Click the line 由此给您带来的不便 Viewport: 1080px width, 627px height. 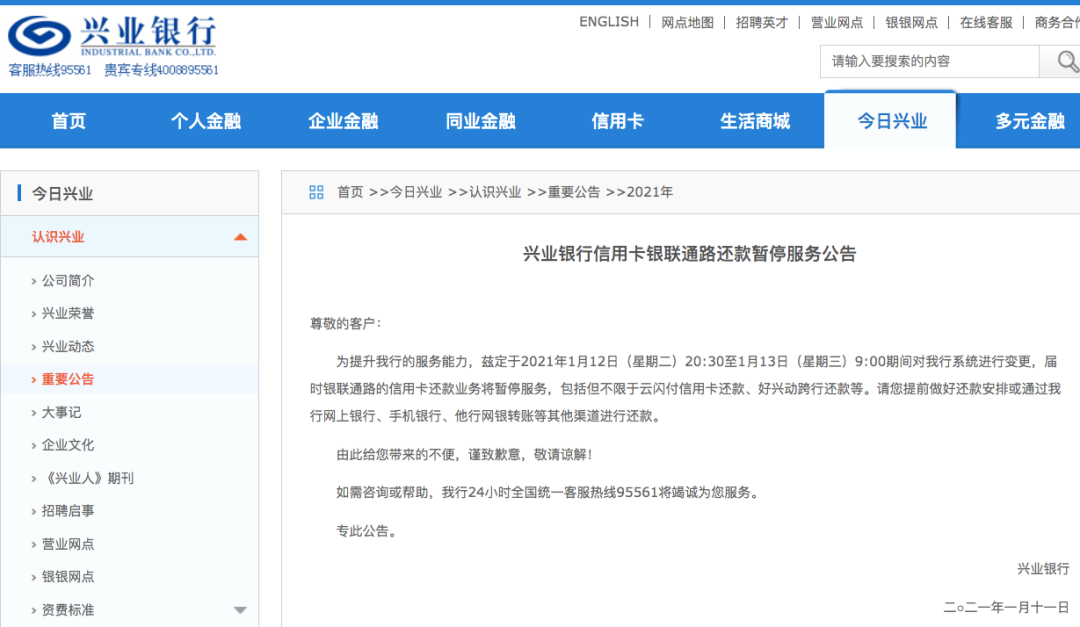tap(464, 455)
